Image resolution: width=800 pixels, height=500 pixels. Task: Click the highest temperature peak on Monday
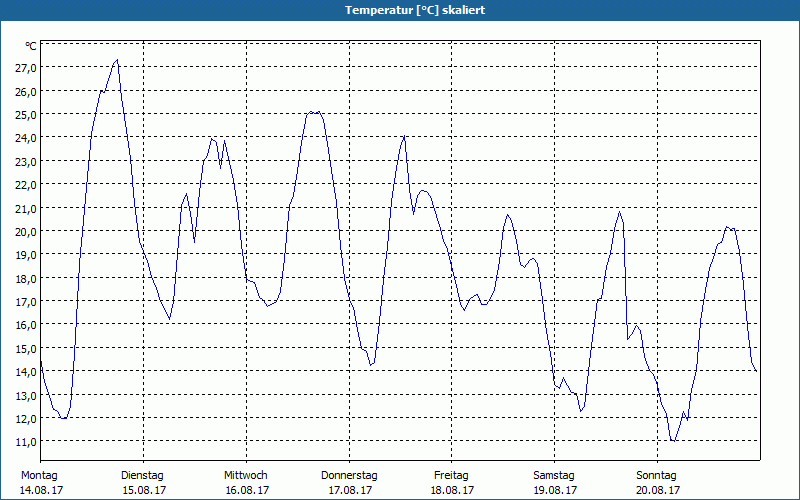tap(117, 60)
